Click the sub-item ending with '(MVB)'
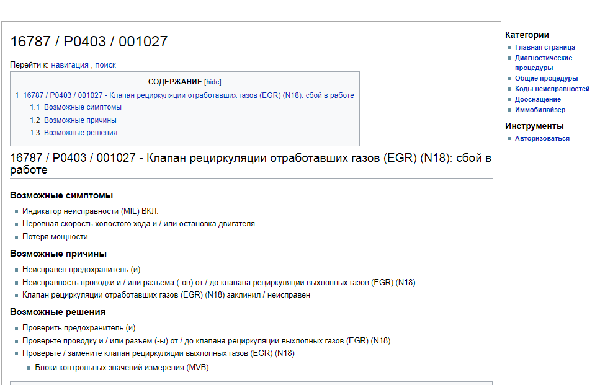This screenshot has width=600, height=385. [x=121, y=367]
